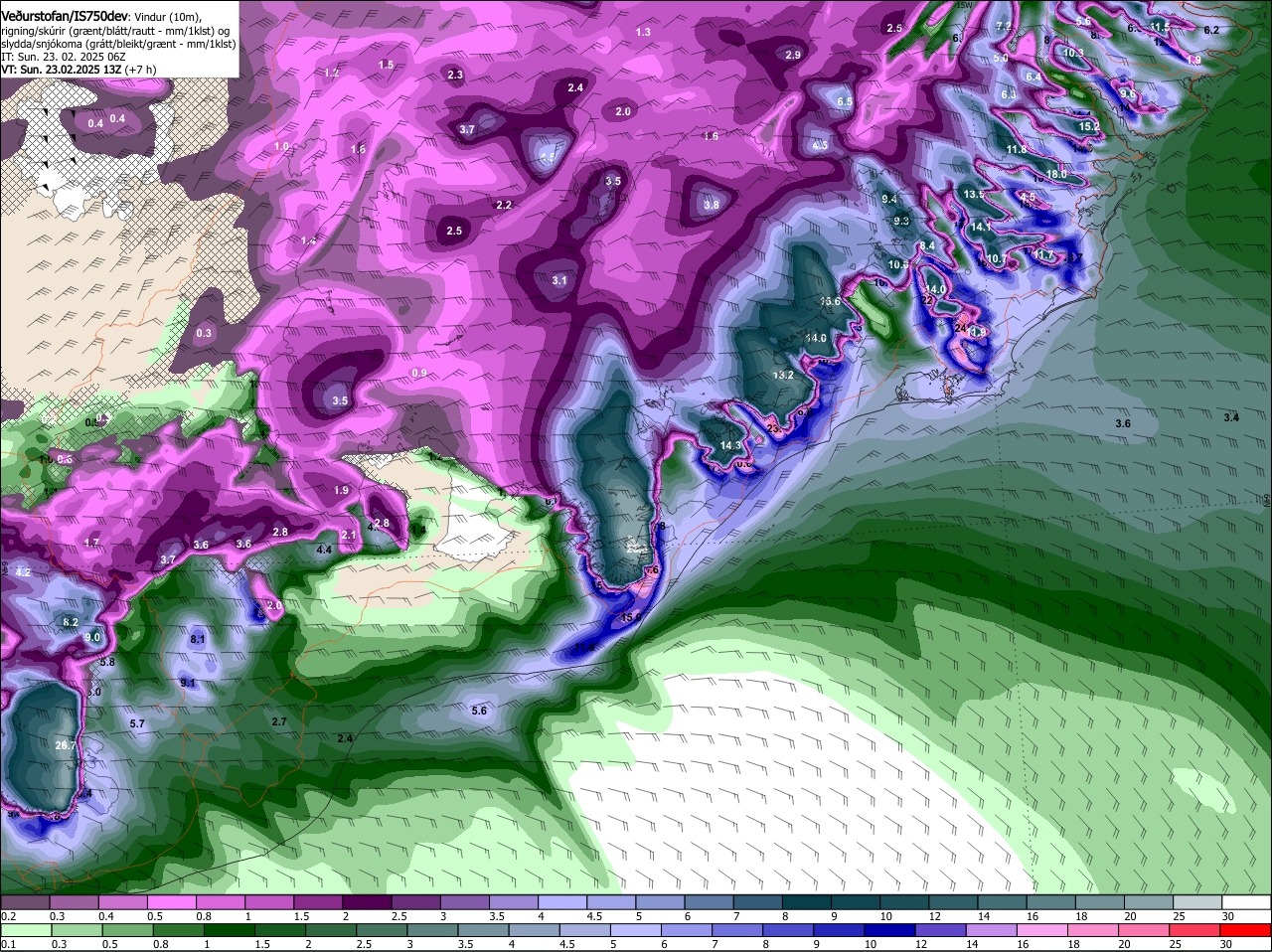The image size is (1272, 952).
Task: Click the '7.2' value on the map
Action: (1004, 26)
